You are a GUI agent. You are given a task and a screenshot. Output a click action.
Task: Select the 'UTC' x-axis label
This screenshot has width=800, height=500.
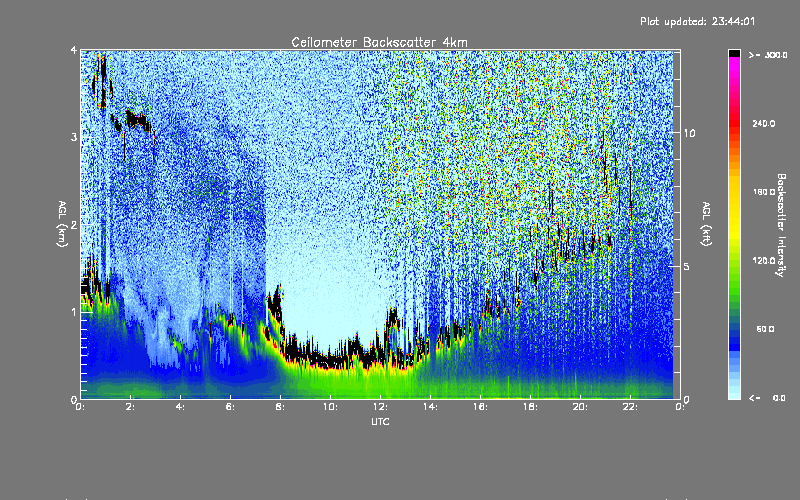(x=380, y=421)
